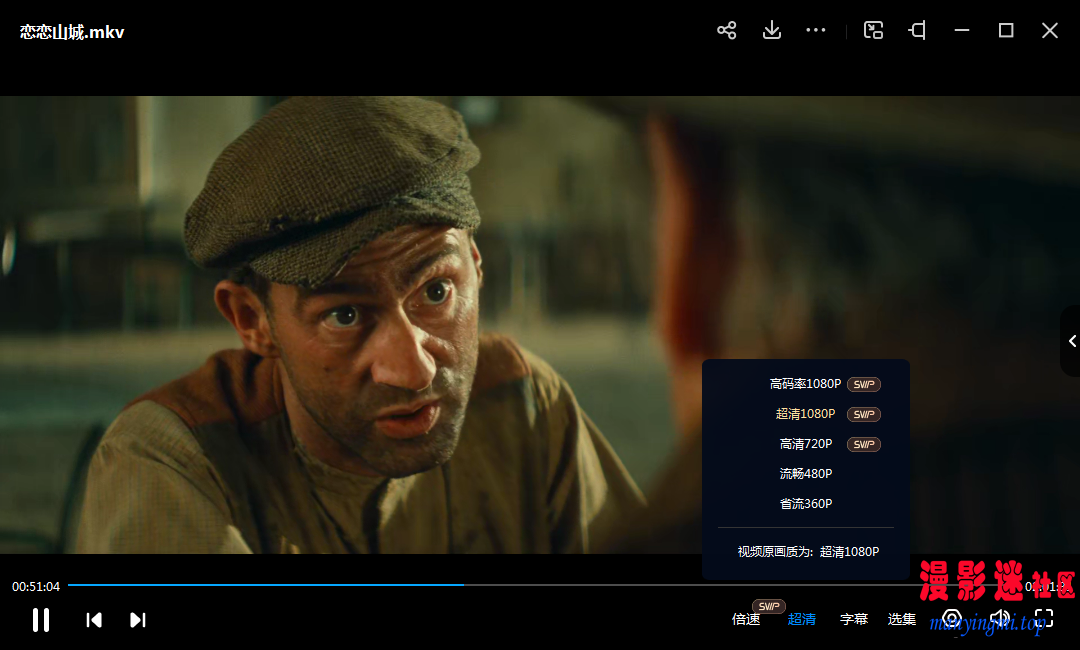Switch to mini window mode icon
The image size is (1080, 650).
pyautogui.click(x=873, y=30)
